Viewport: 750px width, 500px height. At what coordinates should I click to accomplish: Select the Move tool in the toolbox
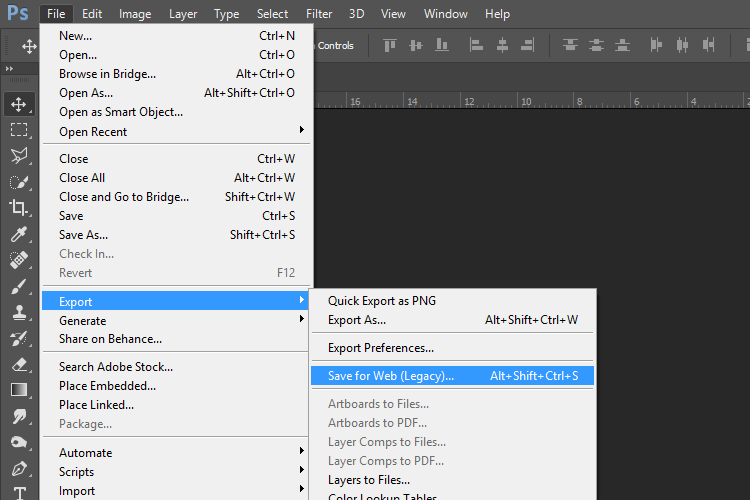point(19,104)
